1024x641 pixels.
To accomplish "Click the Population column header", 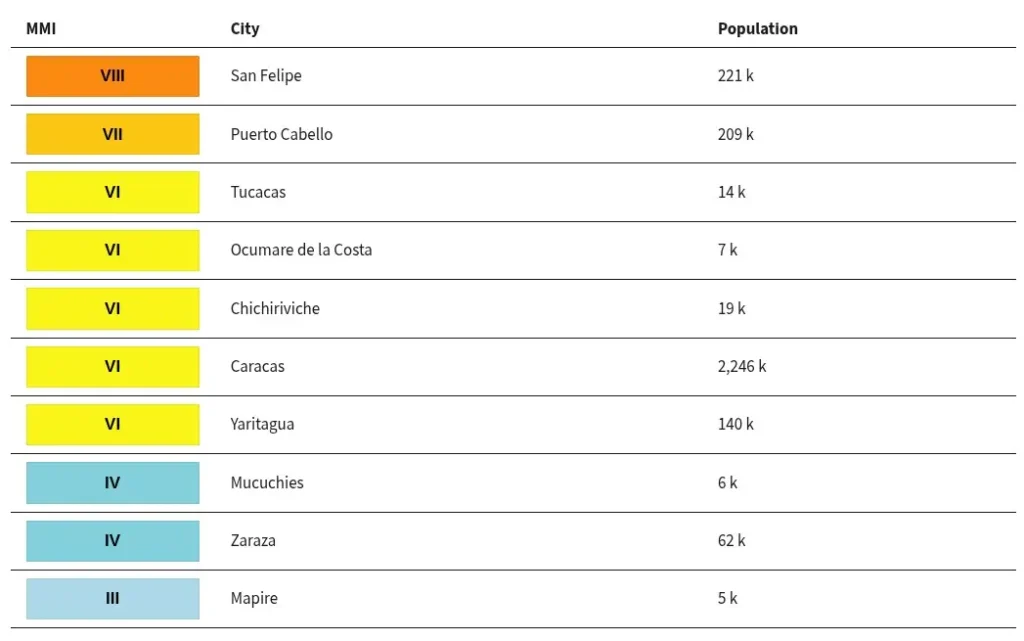I will coord(758,29).
